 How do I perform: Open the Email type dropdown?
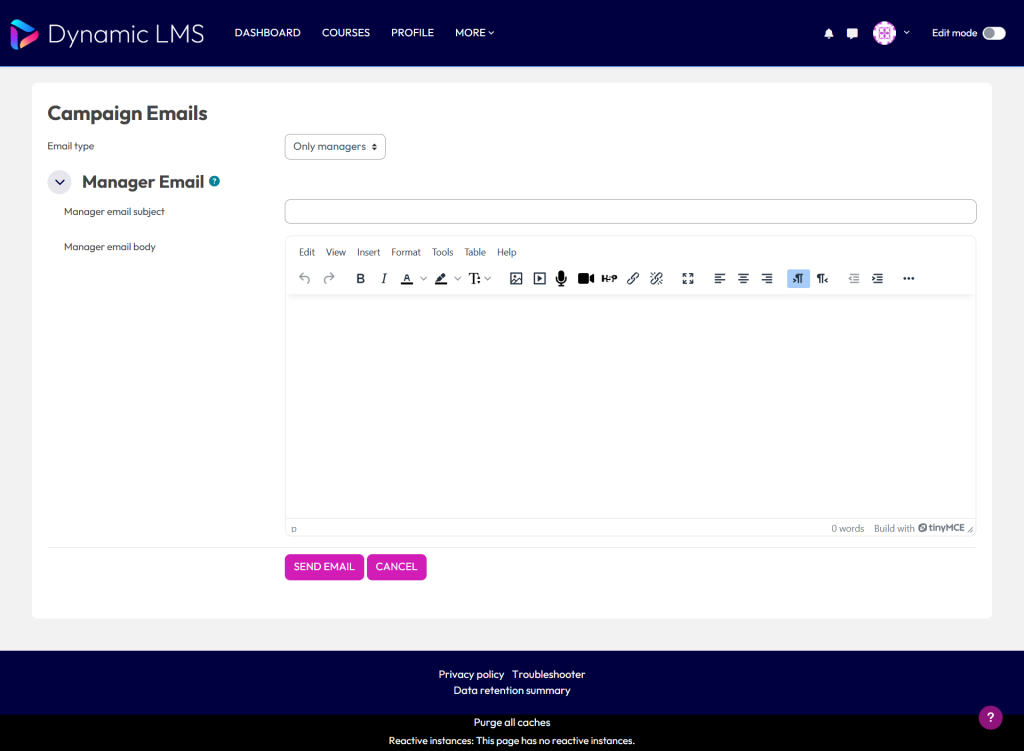click(x=335, y=147)
